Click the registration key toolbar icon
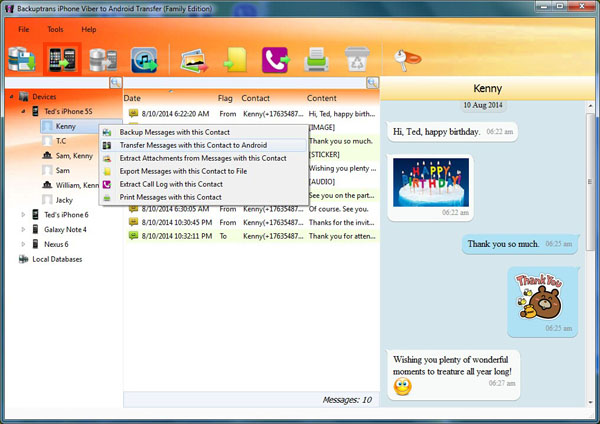Screen dimensions: 600x424 407,60
